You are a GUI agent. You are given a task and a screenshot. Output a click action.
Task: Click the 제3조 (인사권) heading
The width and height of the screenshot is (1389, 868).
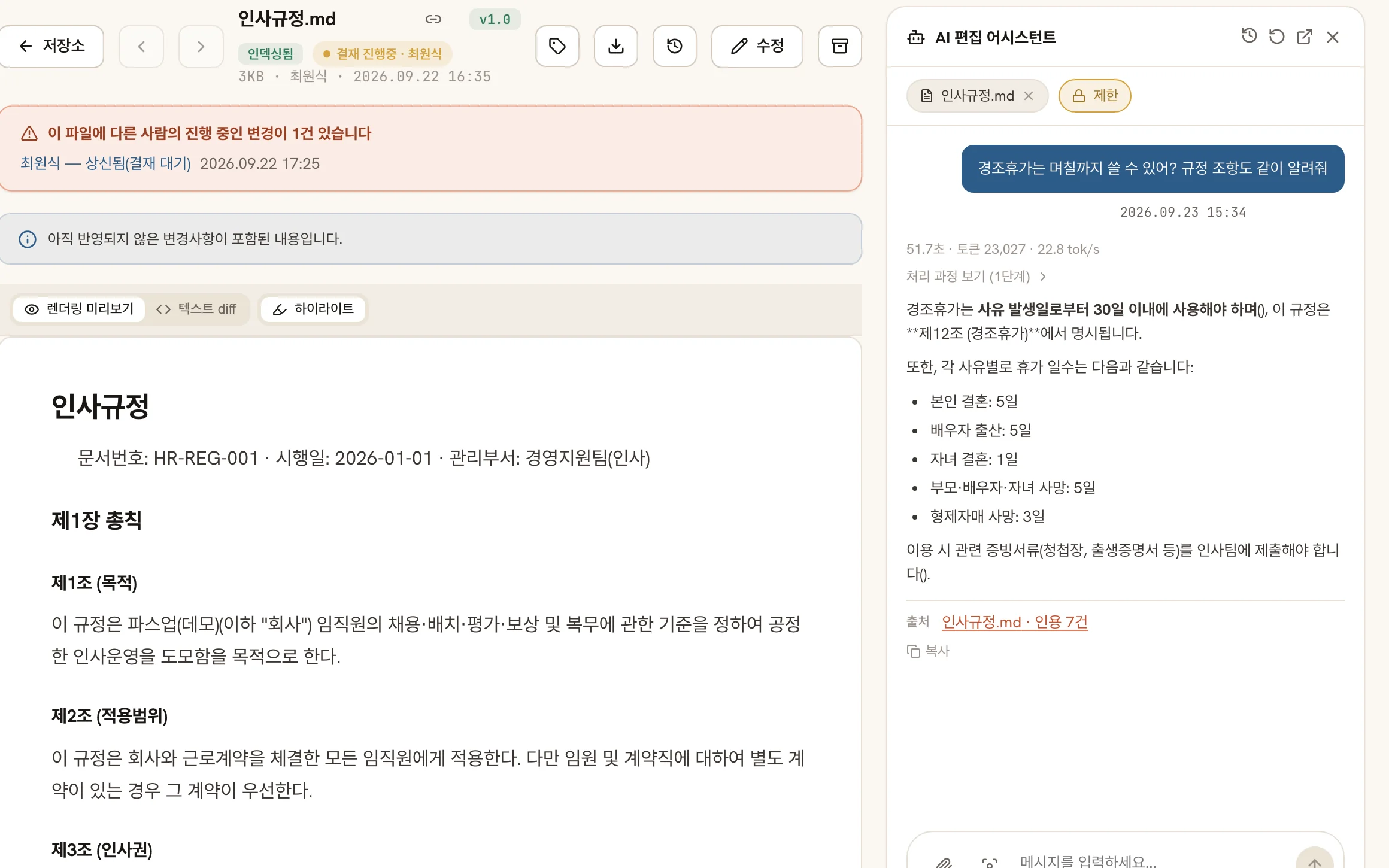tap(102, 849)
